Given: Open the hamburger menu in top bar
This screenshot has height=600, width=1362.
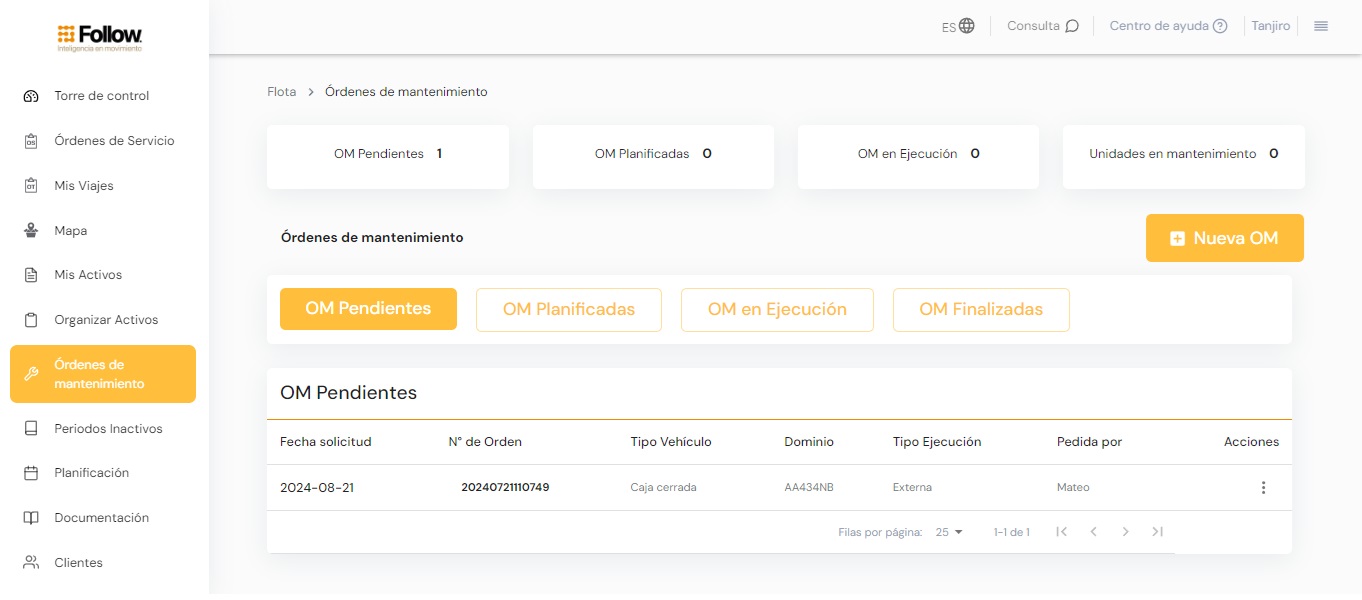Looking at the screenshot, I should (1321, 26).
